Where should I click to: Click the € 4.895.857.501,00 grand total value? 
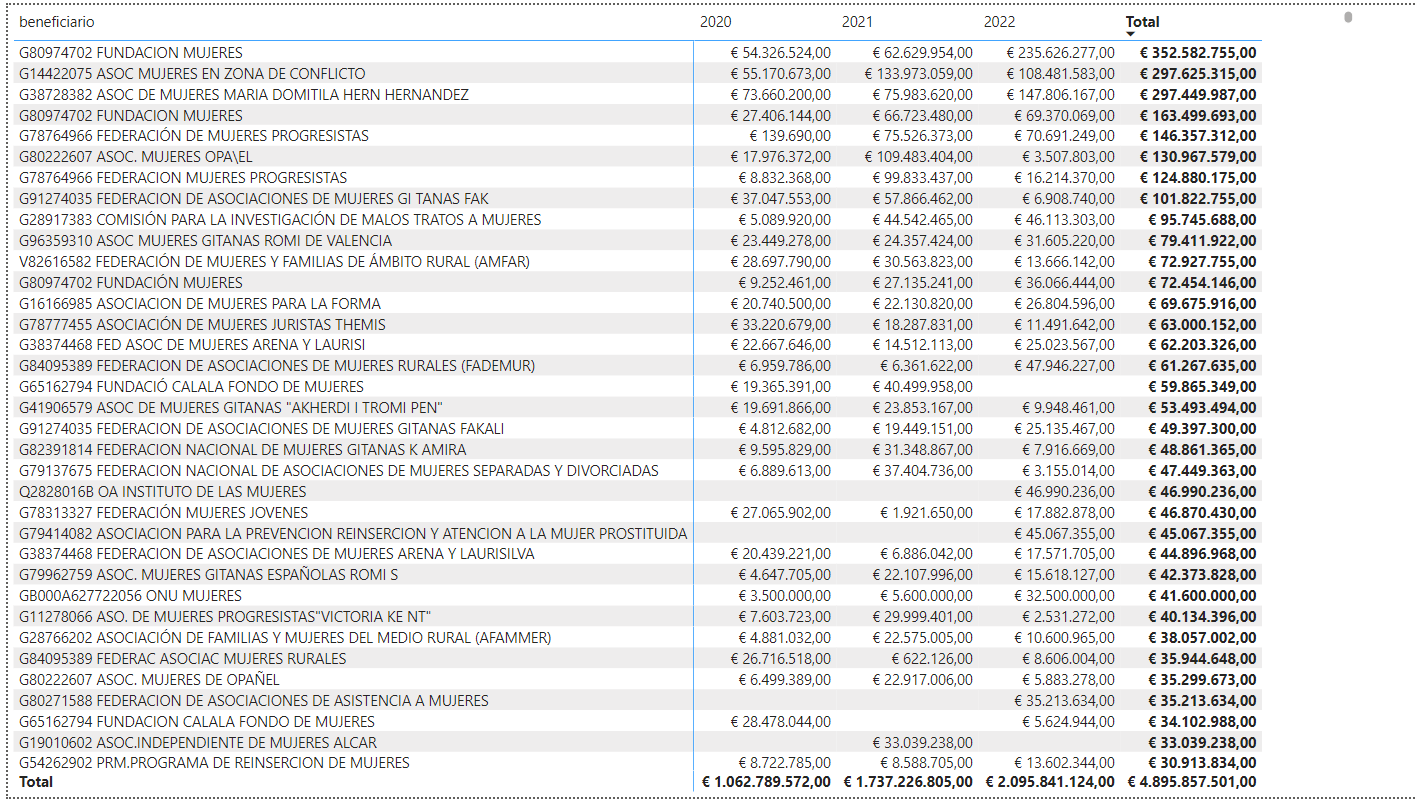(1192, 781)
